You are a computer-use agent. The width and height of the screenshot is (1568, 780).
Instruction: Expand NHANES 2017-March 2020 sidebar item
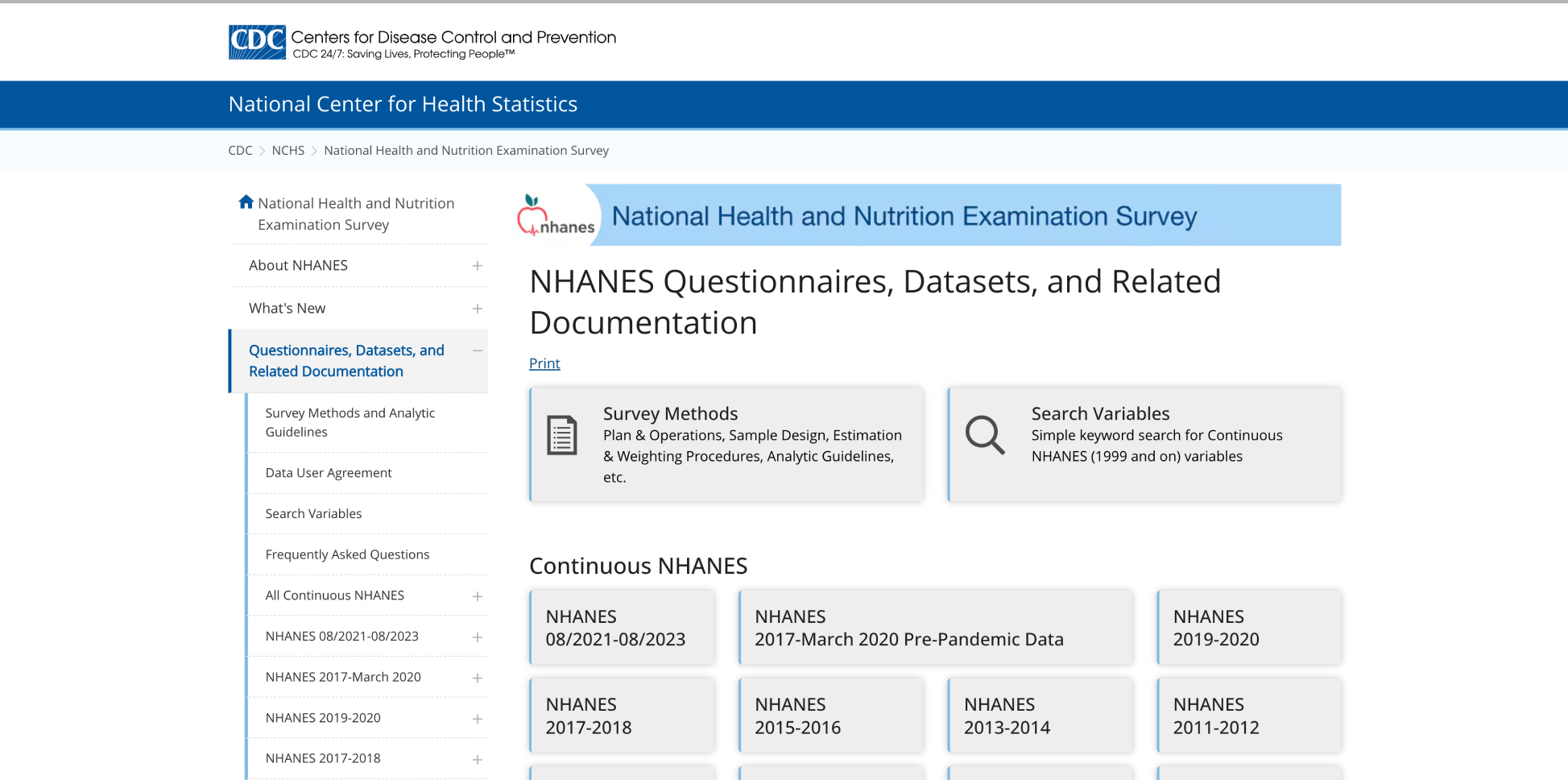pyautogui.click(x=478, y=678)
